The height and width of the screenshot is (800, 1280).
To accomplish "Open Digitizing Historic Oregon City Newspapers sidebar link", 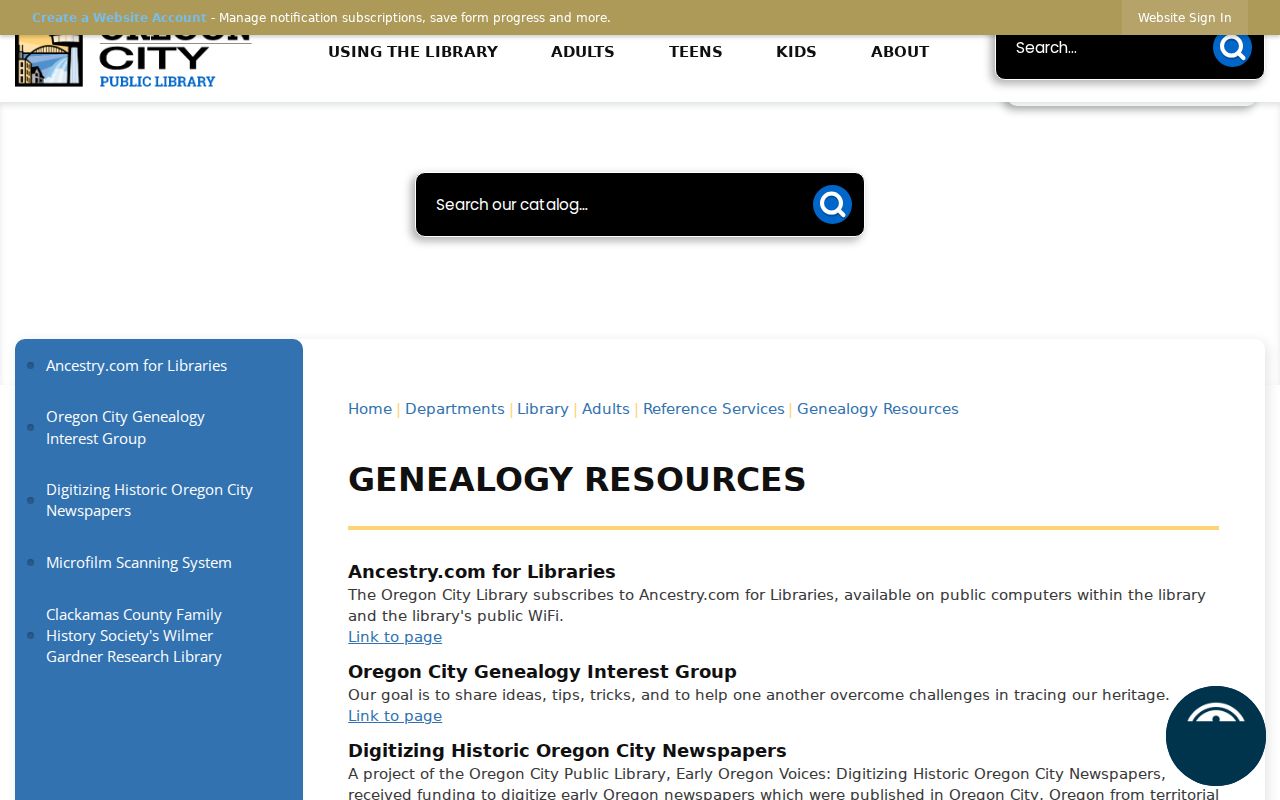I will click(x=149, y=500).
